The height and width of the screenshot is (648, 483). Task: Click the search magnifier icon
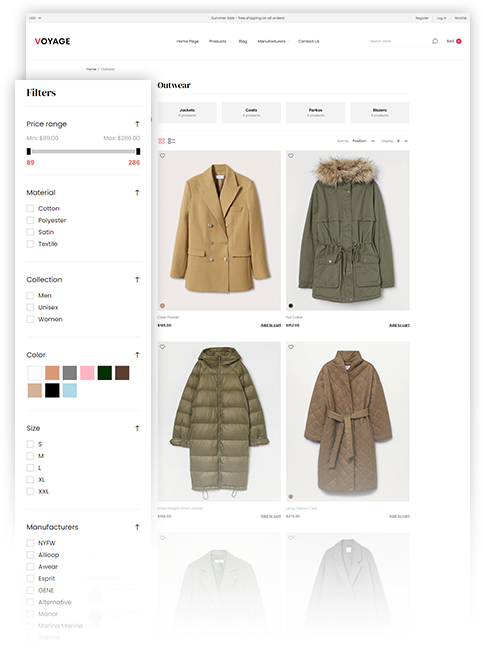435,41
